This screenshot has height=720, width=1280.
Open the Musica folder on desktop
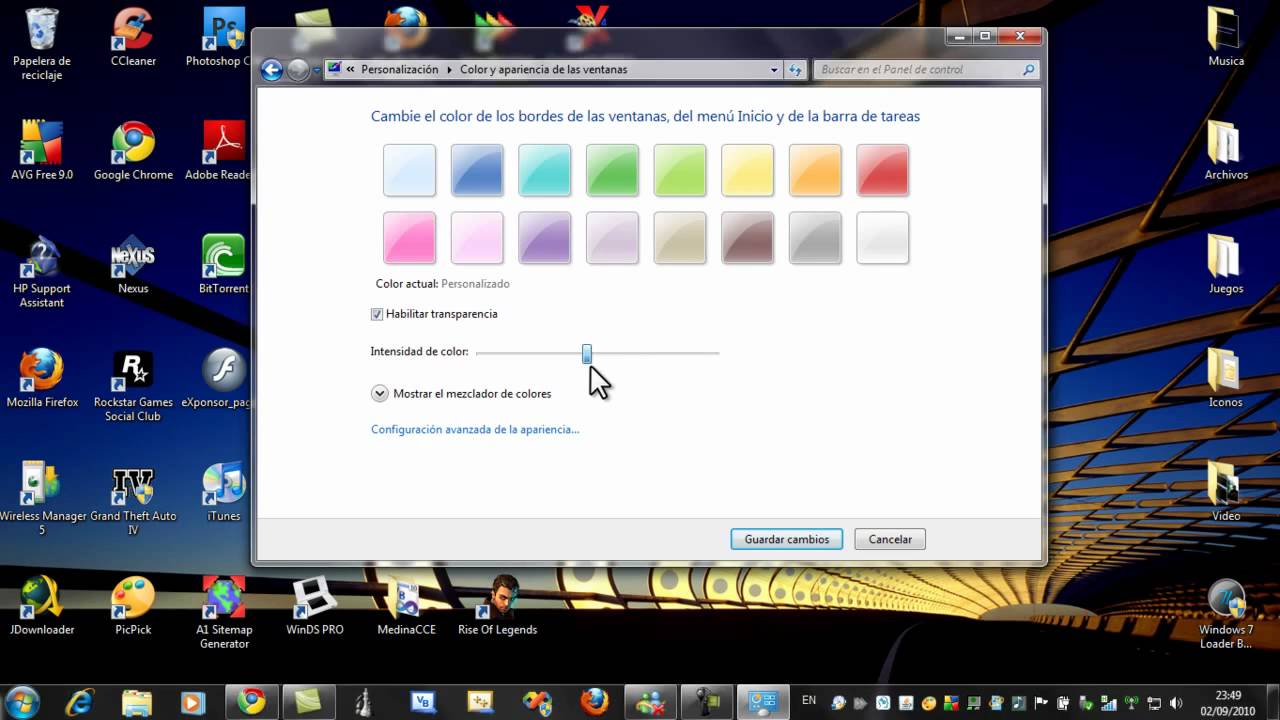click(1226, 38)
